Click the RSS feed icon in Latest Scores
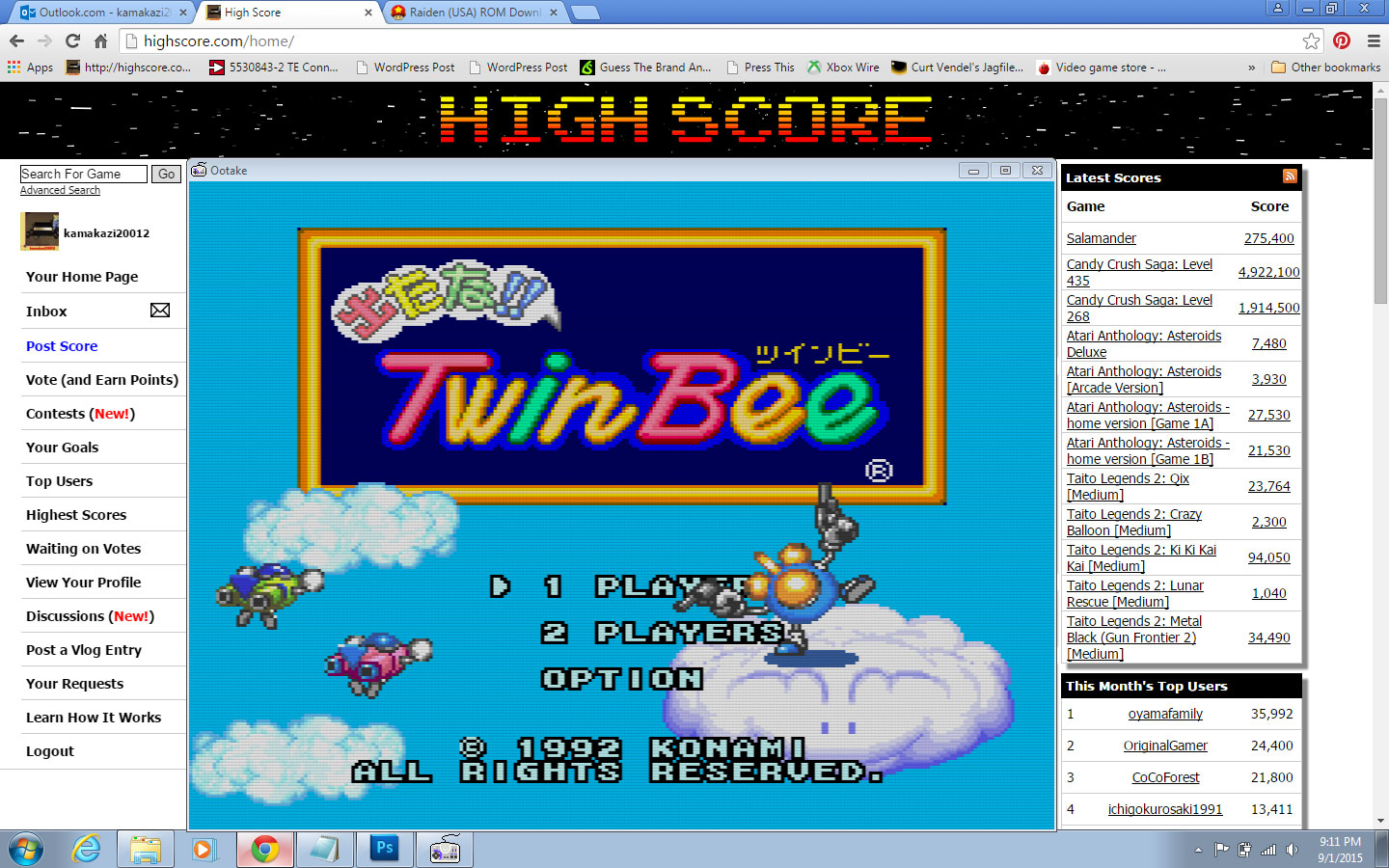Image resolution: width=1389 pixels, height=868 pixels. click(1289, 176)
